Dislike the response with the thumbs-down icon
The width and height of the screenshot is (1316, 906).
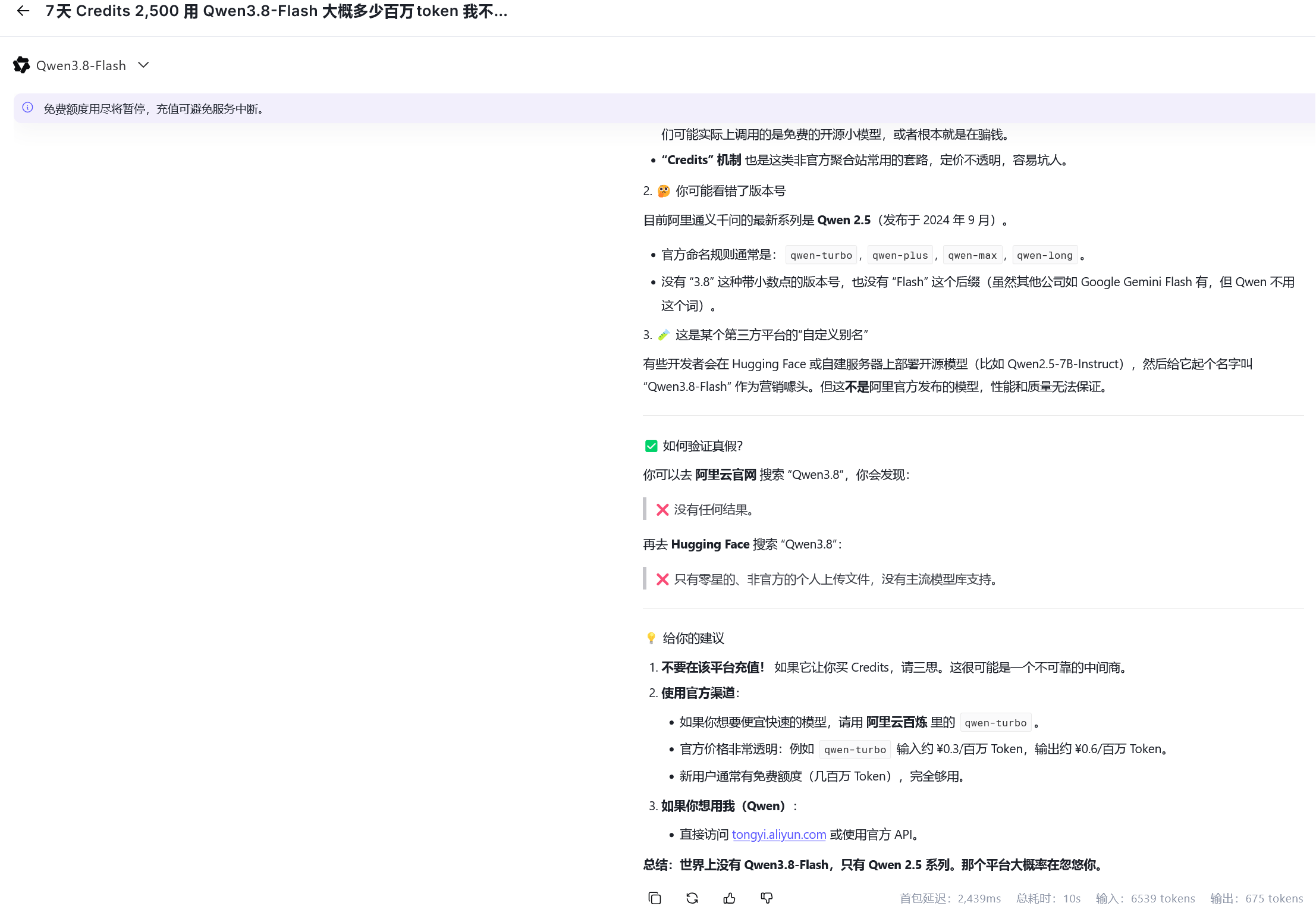(767, 898)
